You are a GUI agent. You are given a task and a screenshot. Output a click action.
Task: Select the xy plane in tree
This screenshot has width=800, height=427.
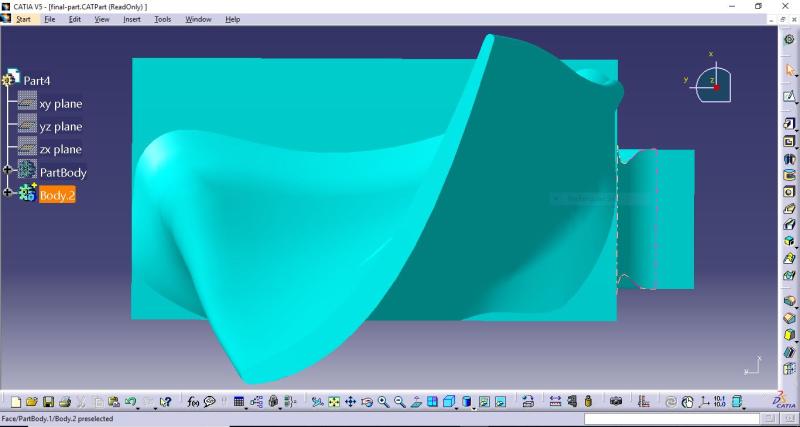coord(60,104)
